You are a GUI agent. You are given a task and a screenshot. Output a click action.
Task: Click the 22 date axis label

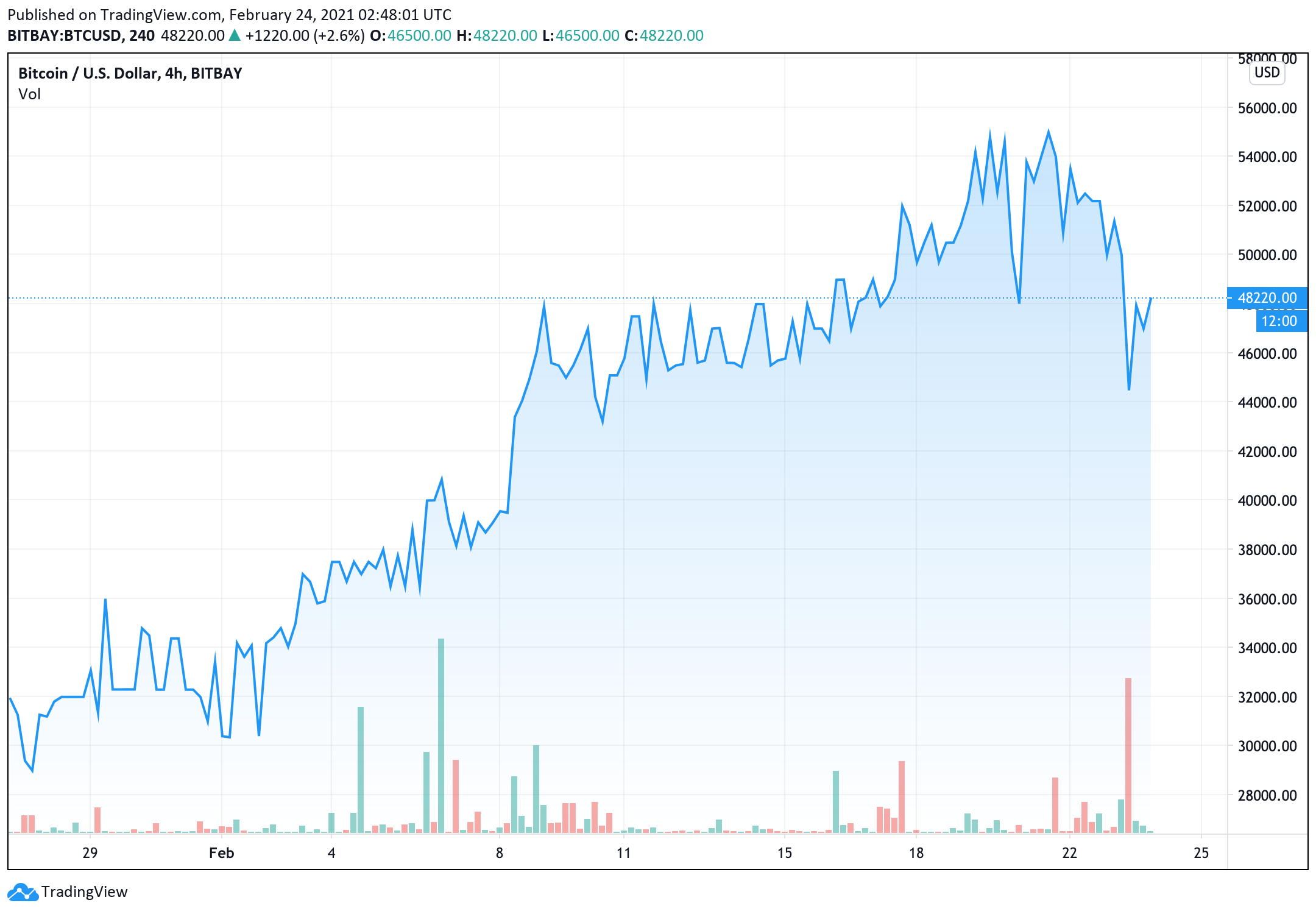click(1070, 853)
